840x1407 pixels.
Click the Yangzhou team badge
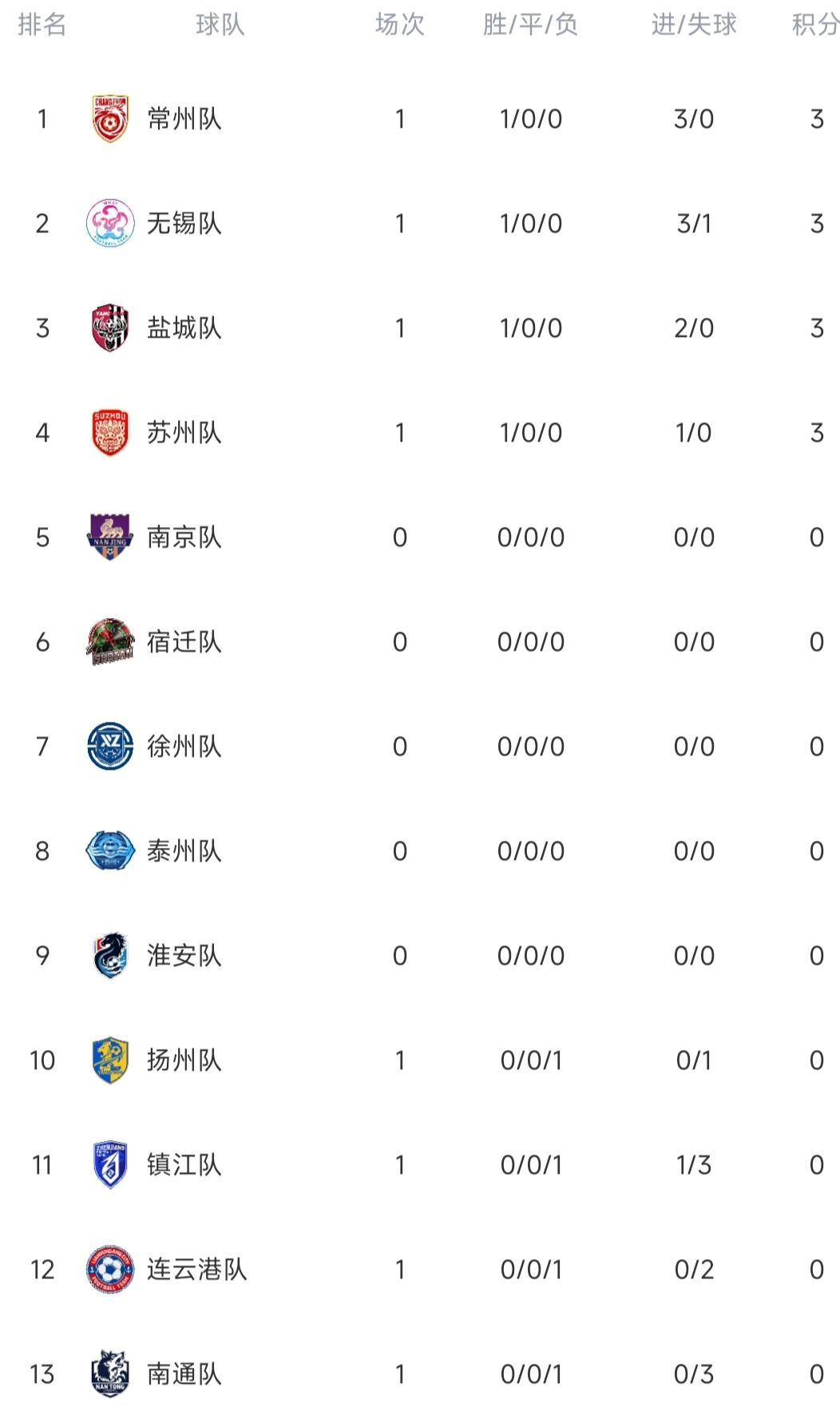(110, 1060)
